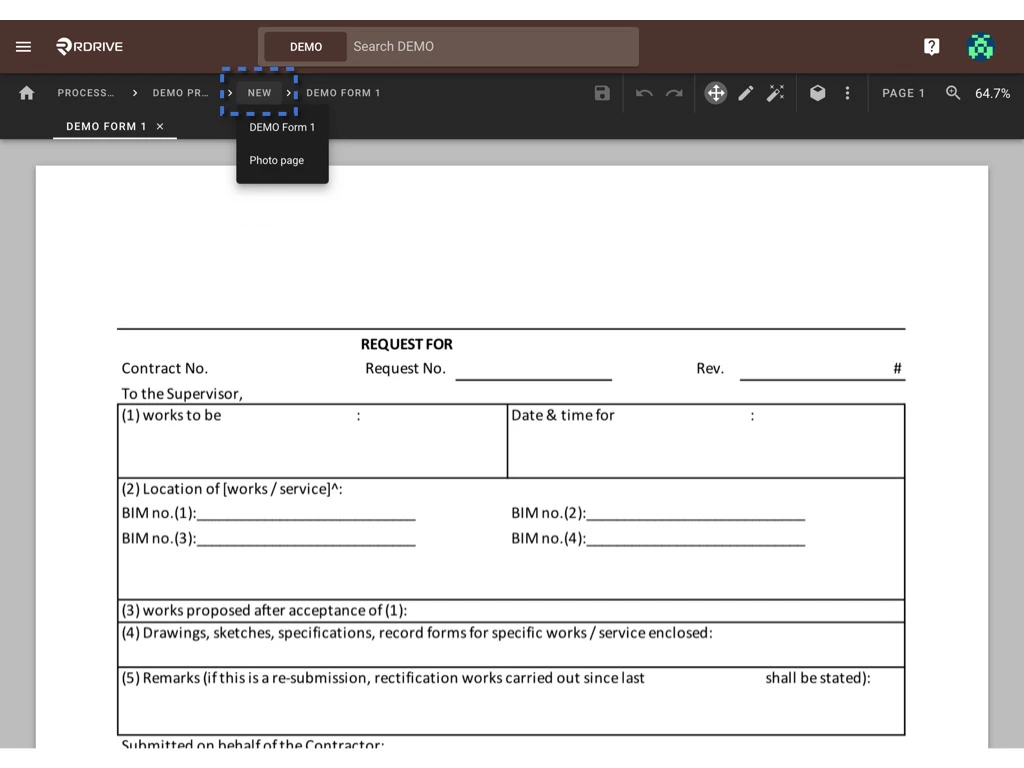Open the user avatar in the top corner
The width and height of the screenshot is (1024, 768).
pyautogui.click(x=980, y=46)
